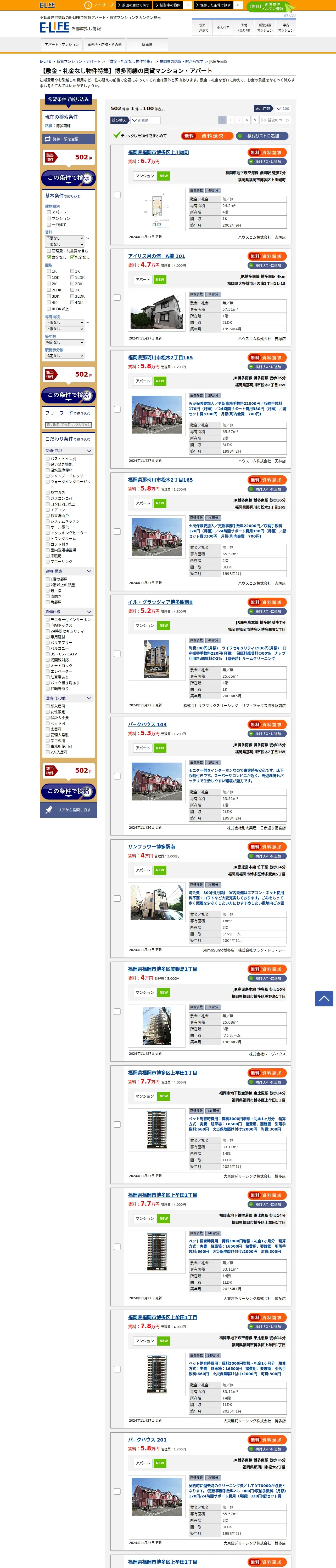Open マイサーチ clock icon in top bar
The width and height of the screenshot is (336, 1568).
tap(88, 5)
